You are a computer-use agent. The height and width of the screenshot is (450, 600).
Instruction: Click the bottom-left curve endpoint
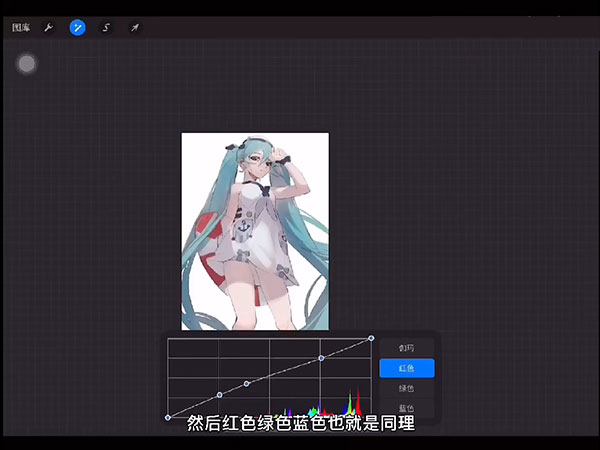[167, 417]
